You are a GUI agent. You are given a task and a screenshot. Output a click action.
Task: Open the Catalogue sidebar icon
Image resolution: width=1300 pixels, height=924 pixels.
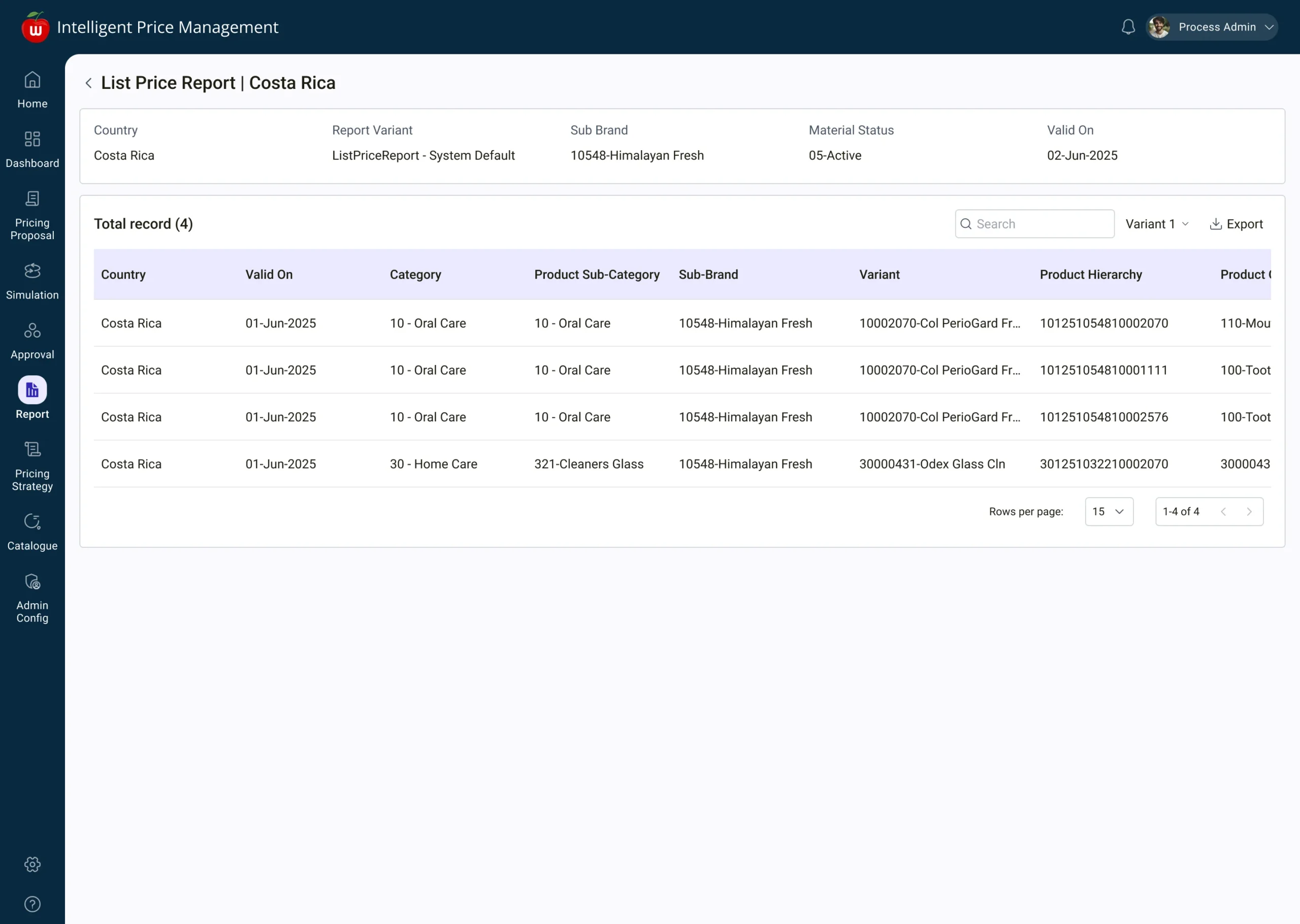[x=32, y=522]
